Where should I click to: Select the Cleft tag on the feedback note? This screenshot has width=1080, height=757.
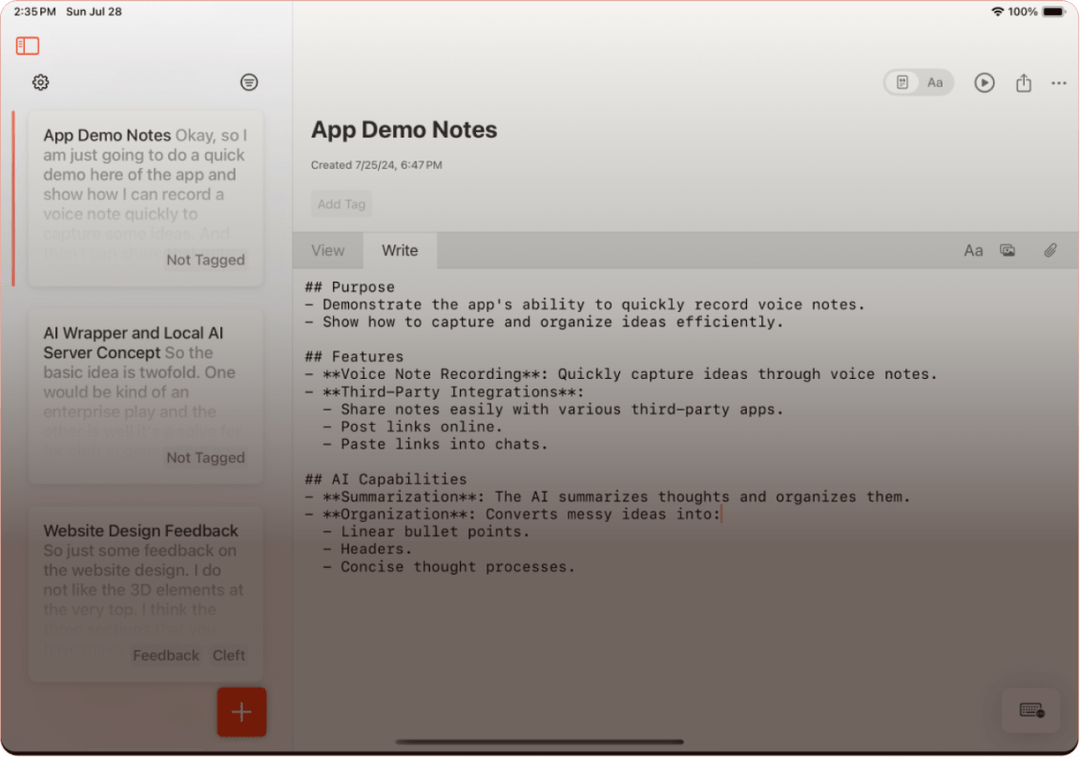[228, 655]
